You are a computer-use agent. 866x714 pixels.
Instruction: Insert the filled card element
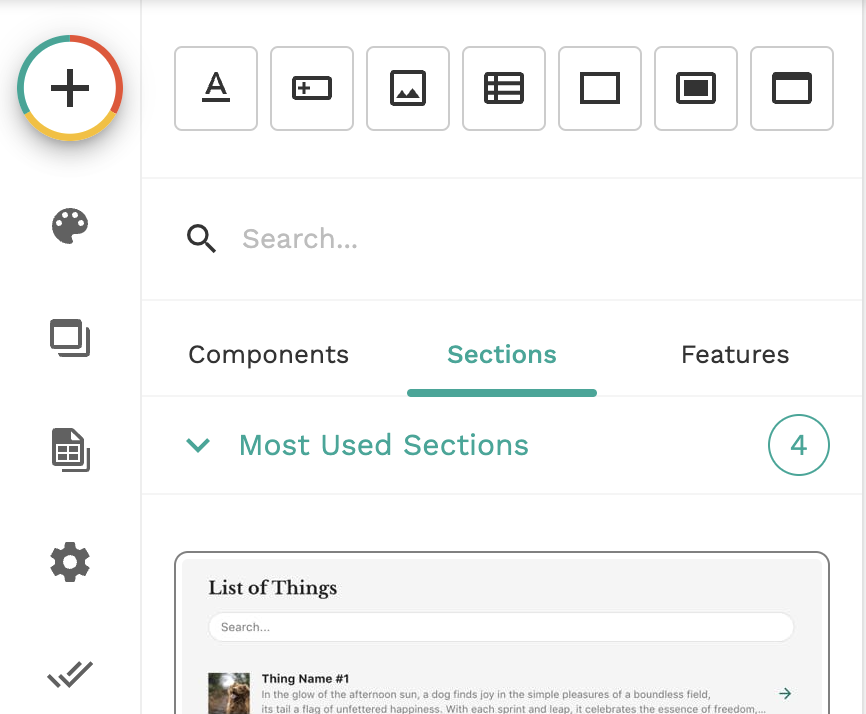696,89
